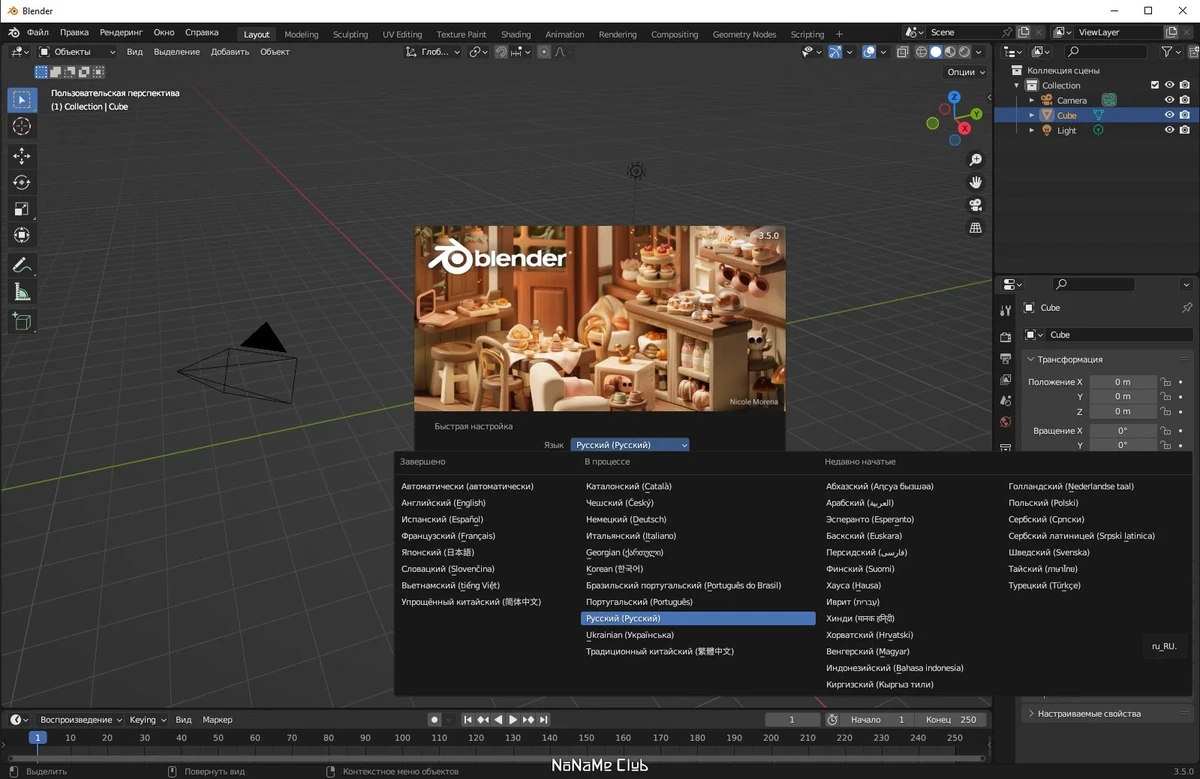The height and width of the screenshot is (779, 1200).
Task: Jump to timeline start frame
Action: tap(467, 720)
